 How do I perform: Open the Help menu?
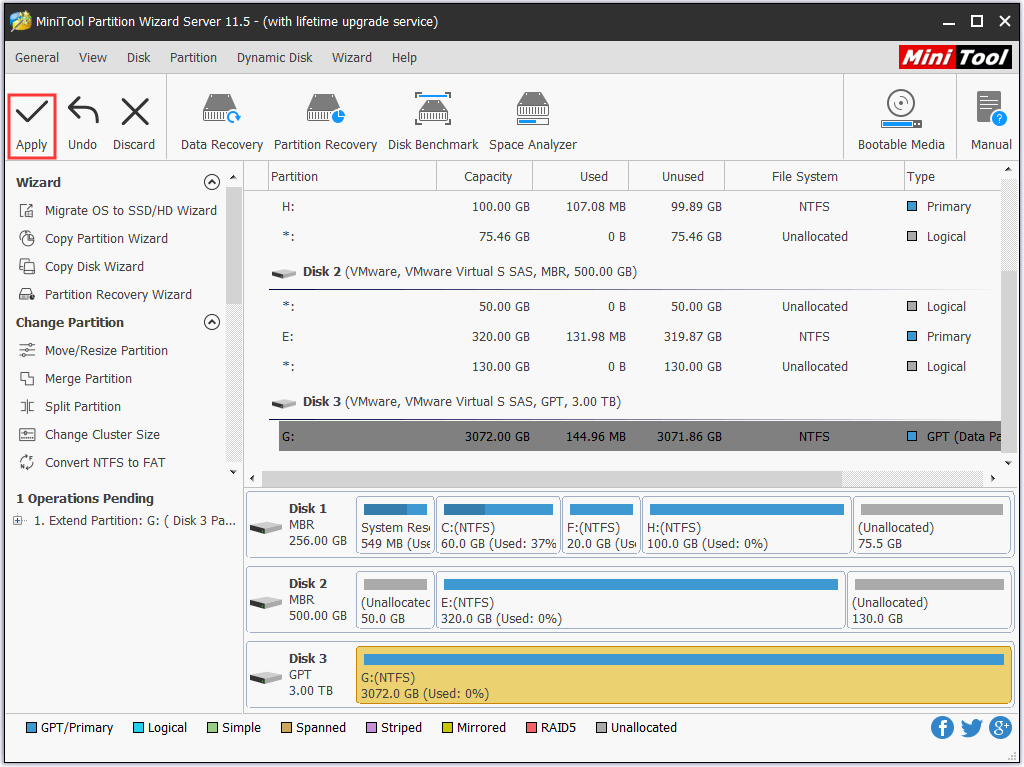pyautogui.click(x=404, y=57)
